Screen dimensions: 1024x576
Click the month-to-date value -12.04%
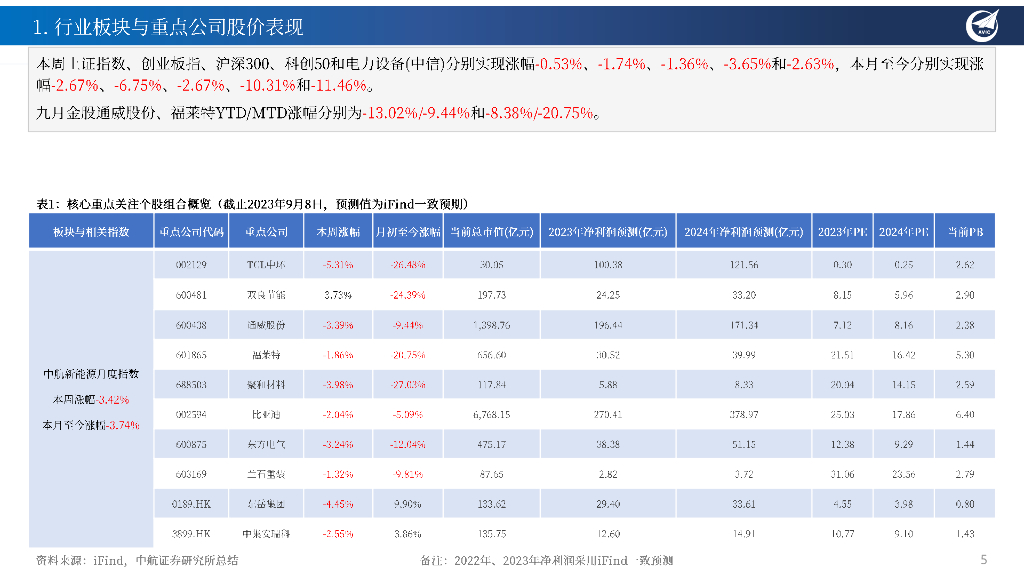pyautogui.click(x=408, y=444)
